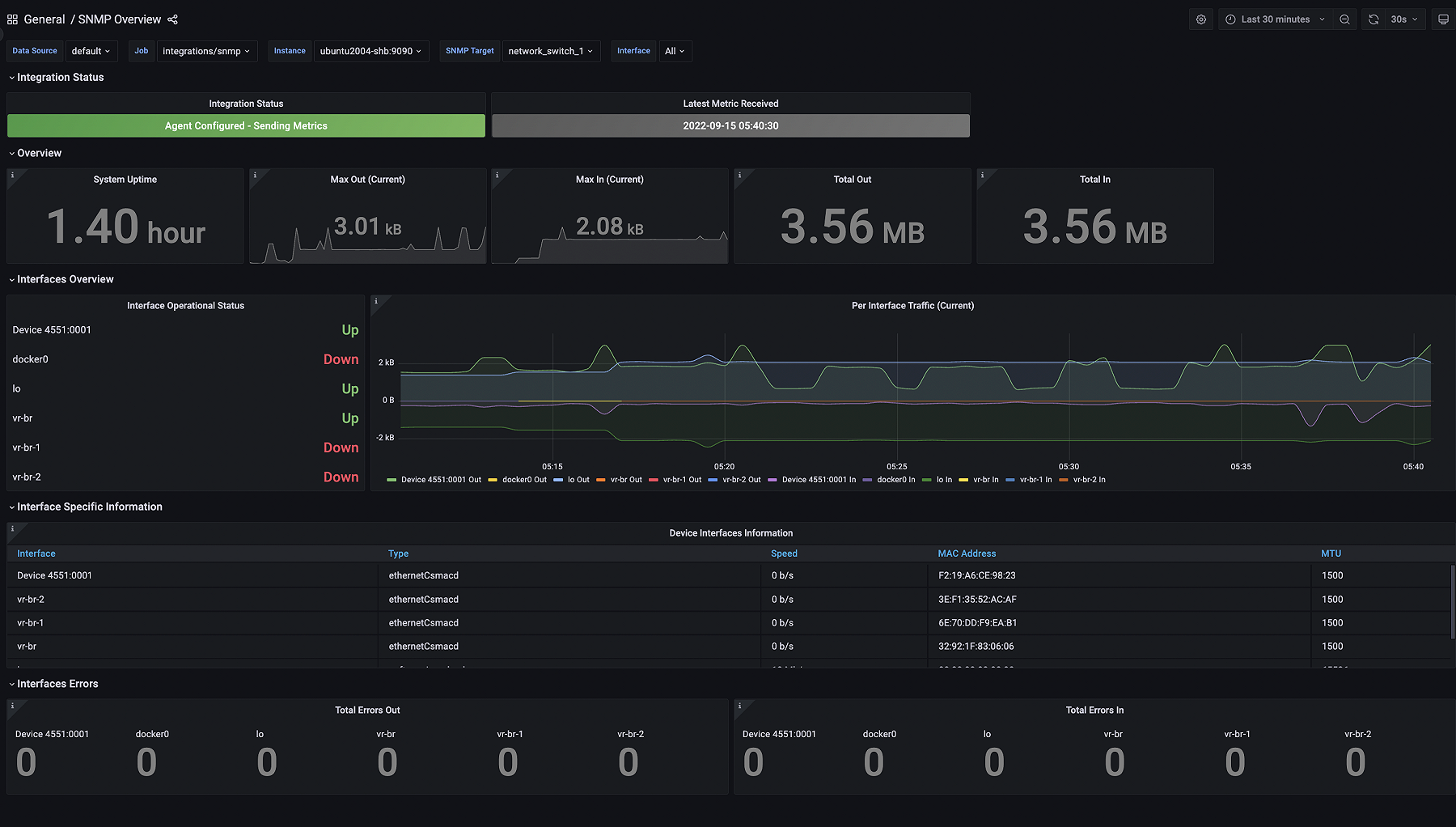Open the dashboards grid icon in breadcrumb
The height and width of the screenshot is (827, 1456).
(x=12, y=19)
